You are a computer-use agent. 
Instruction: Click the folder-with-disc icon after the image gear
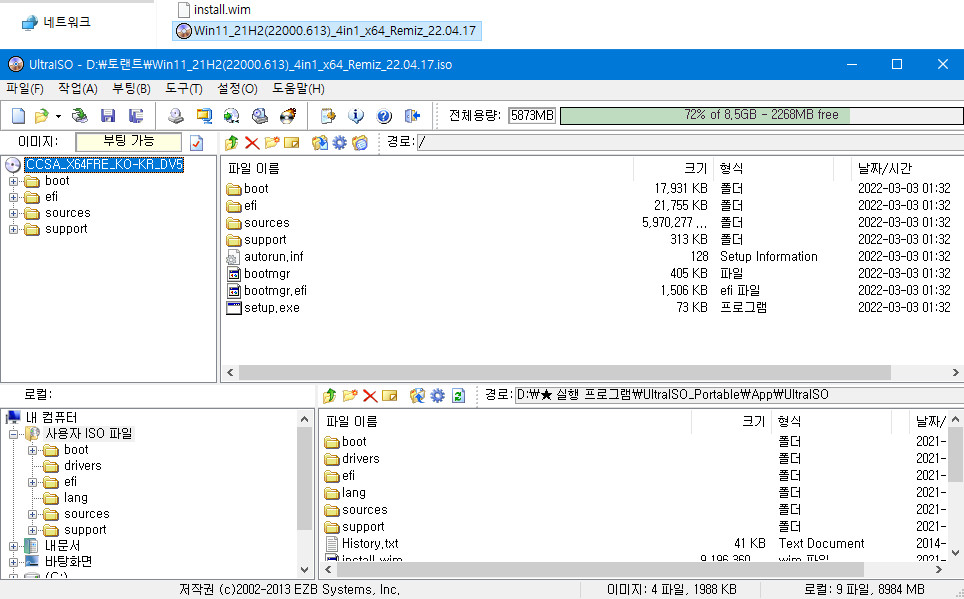pyautogui.click(x=360, y=143)
